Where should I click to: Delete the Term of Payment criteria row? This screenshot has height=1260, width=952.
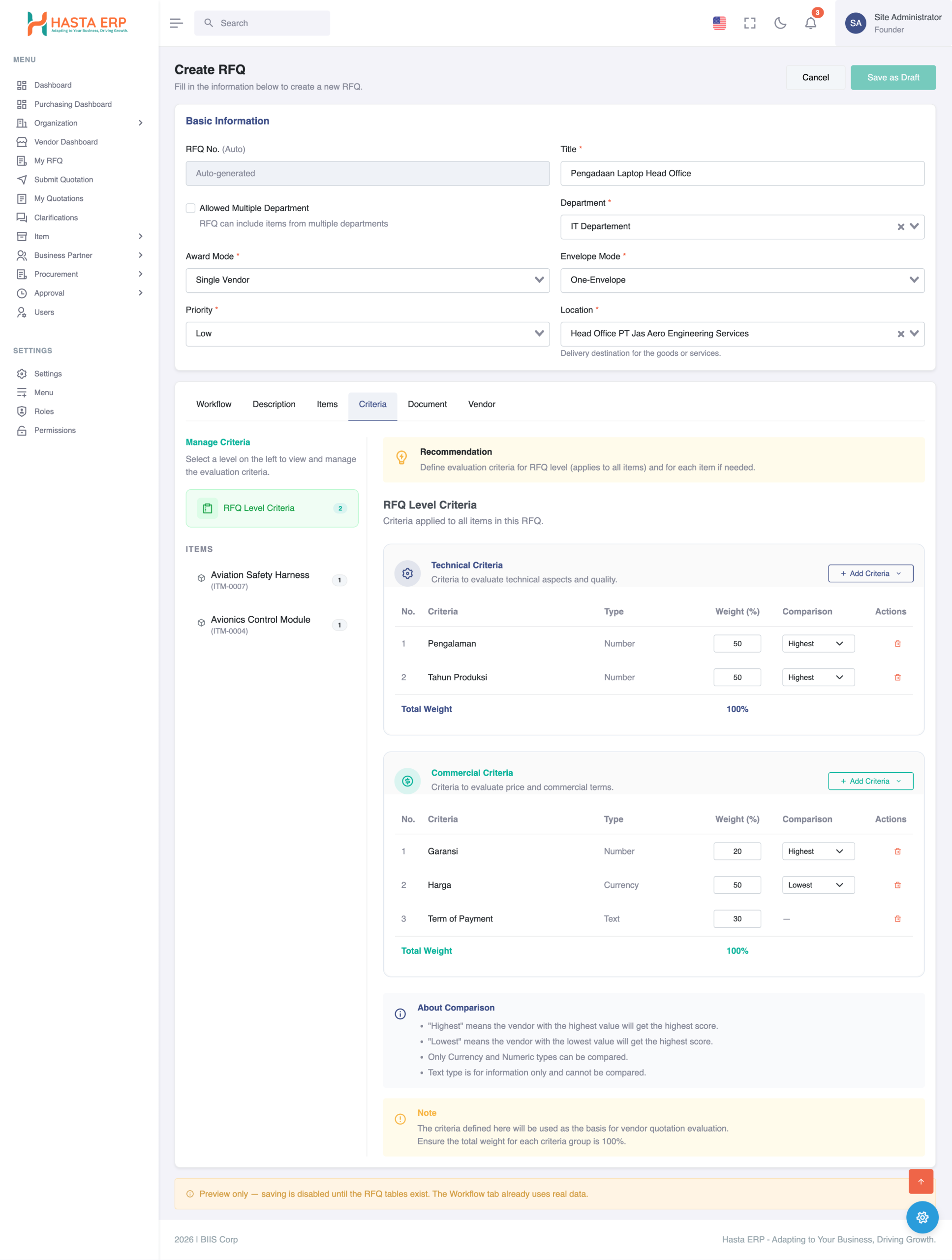897,919
